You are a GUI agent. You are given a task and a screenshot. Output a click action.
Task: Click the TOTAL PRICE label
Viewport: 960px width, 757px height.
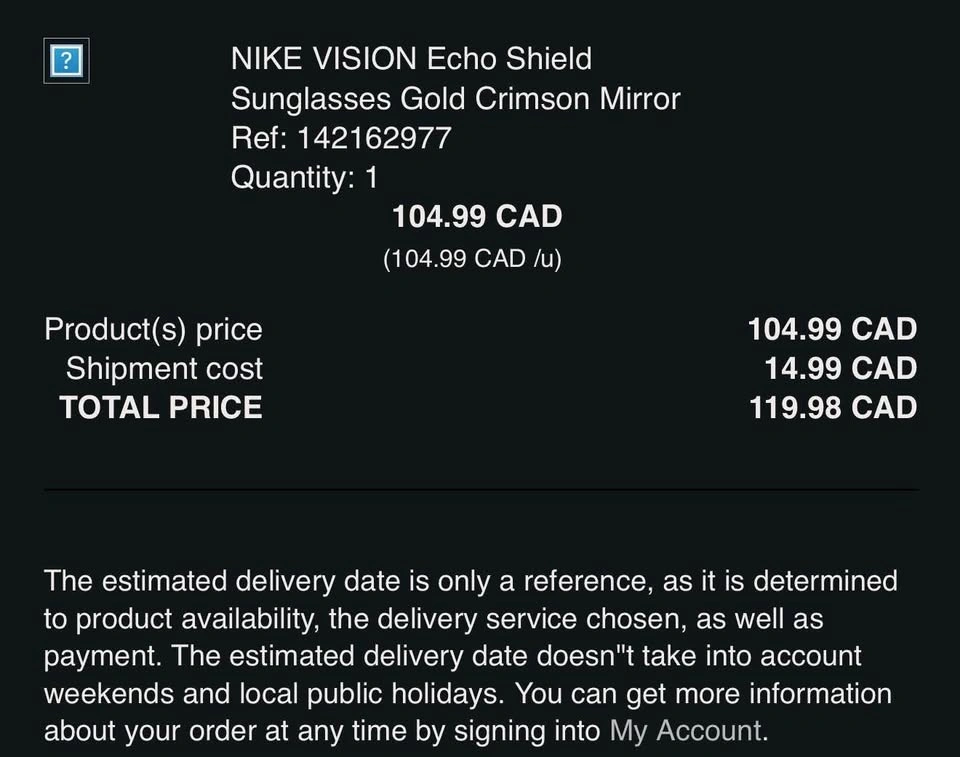tap(161, 408)
